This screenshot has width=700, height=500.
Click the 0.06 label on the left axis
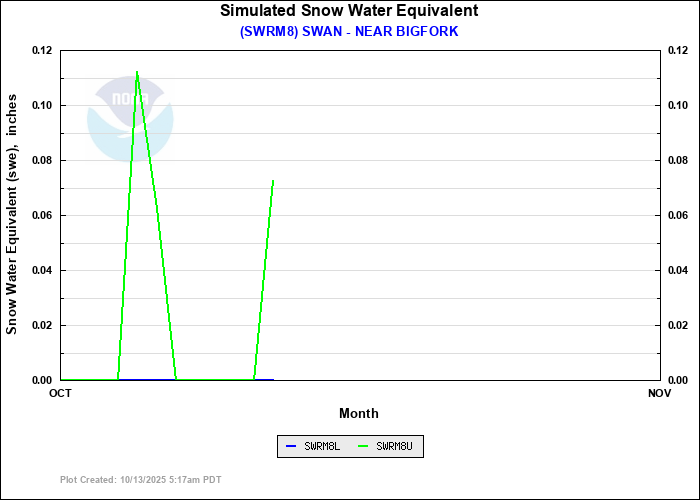point(41,215)
